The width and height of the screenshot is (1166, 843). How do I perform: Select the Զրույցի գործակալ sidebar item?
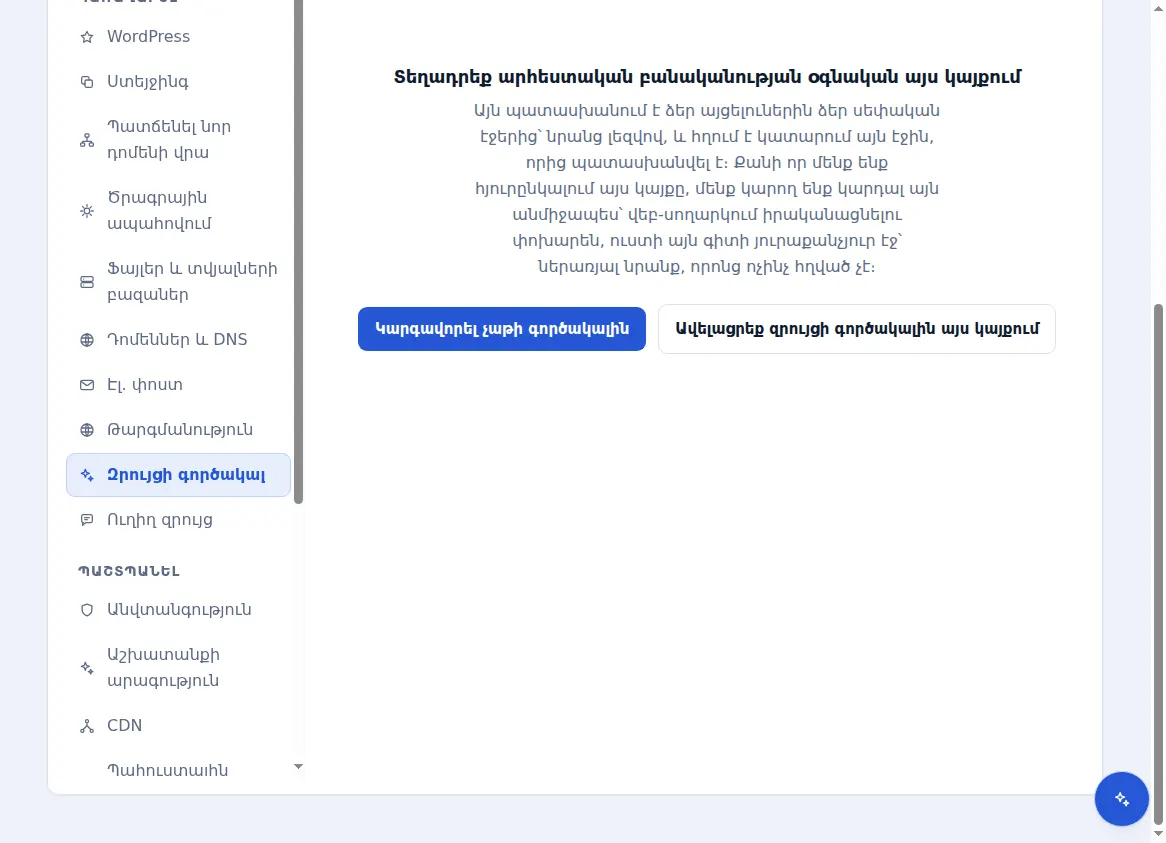tap(178, 475)
